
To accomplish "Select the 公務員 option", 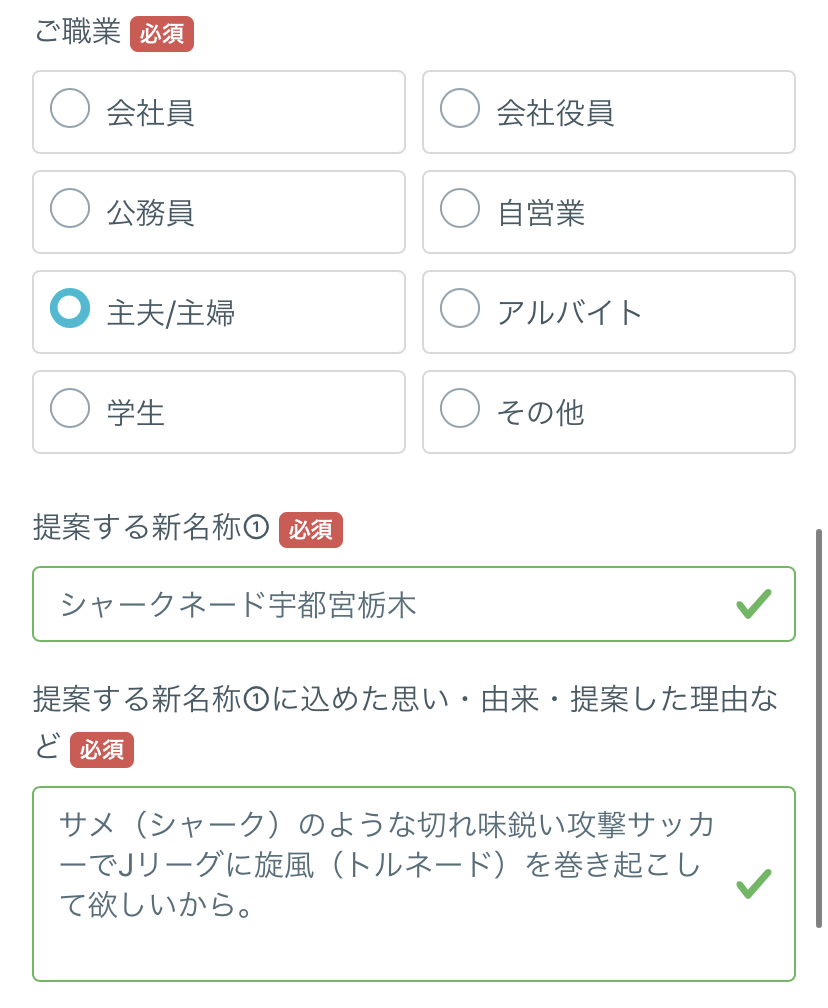I will (70, 209).
